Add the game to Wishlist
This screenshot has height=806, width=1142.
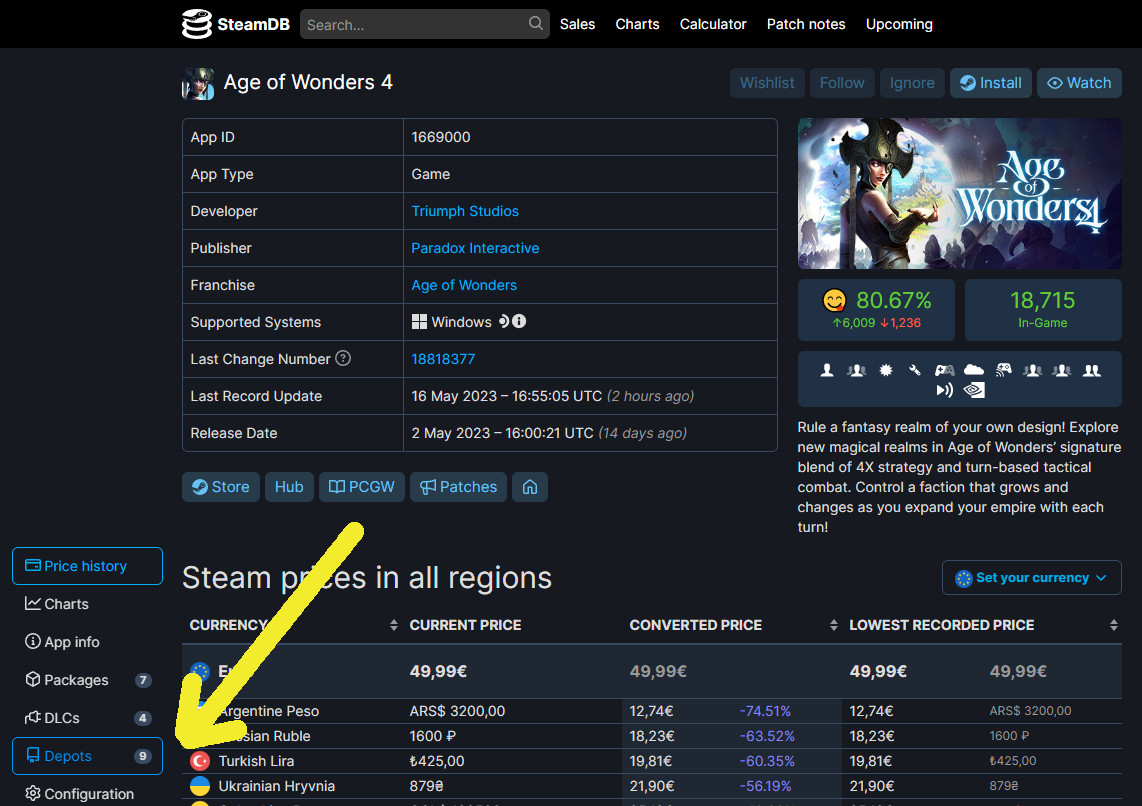coord(767,83)
